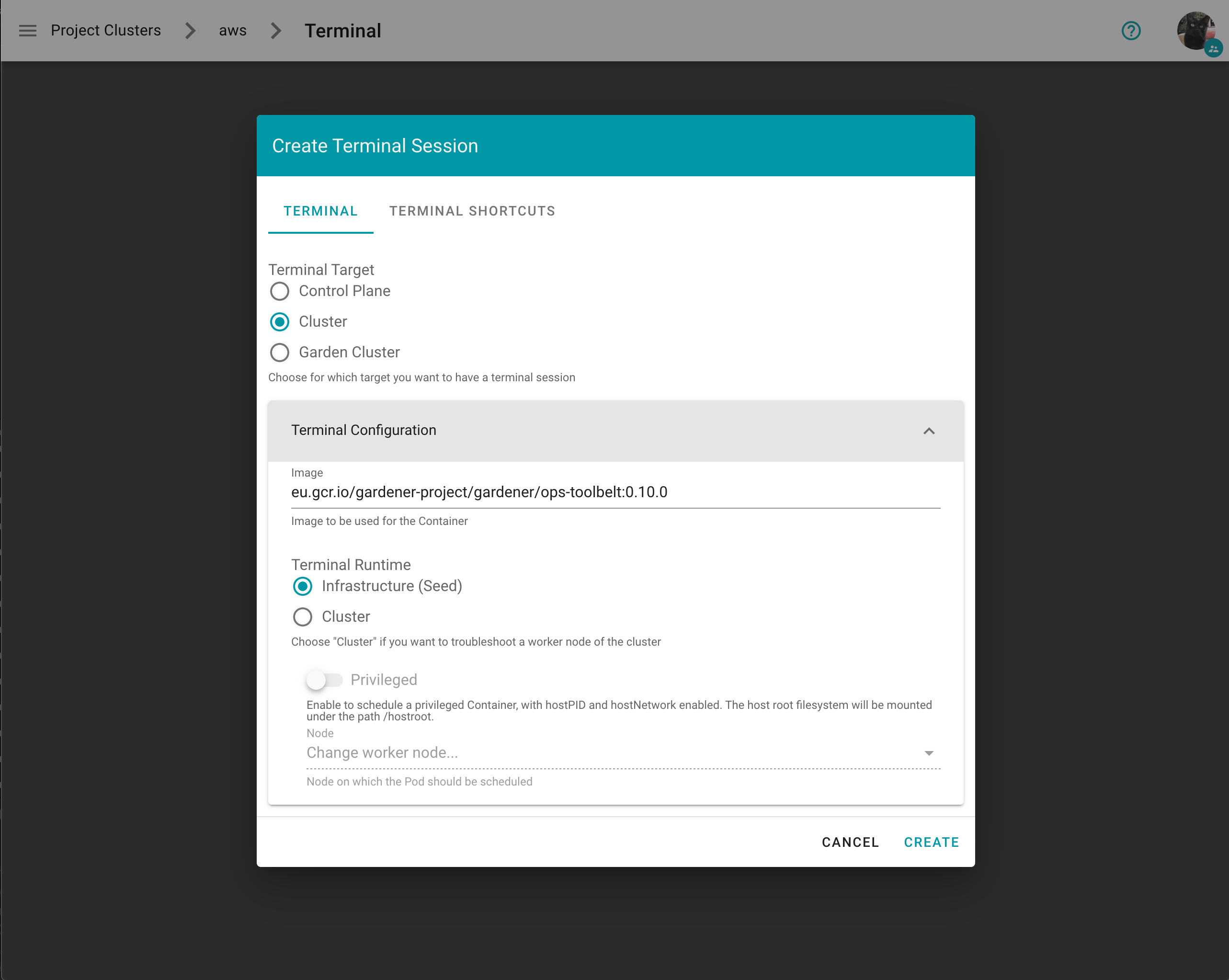Screen dimensions: 1229x980
Task: Choose Cluster as terminal runtime
Action: [x=302, y=617]
